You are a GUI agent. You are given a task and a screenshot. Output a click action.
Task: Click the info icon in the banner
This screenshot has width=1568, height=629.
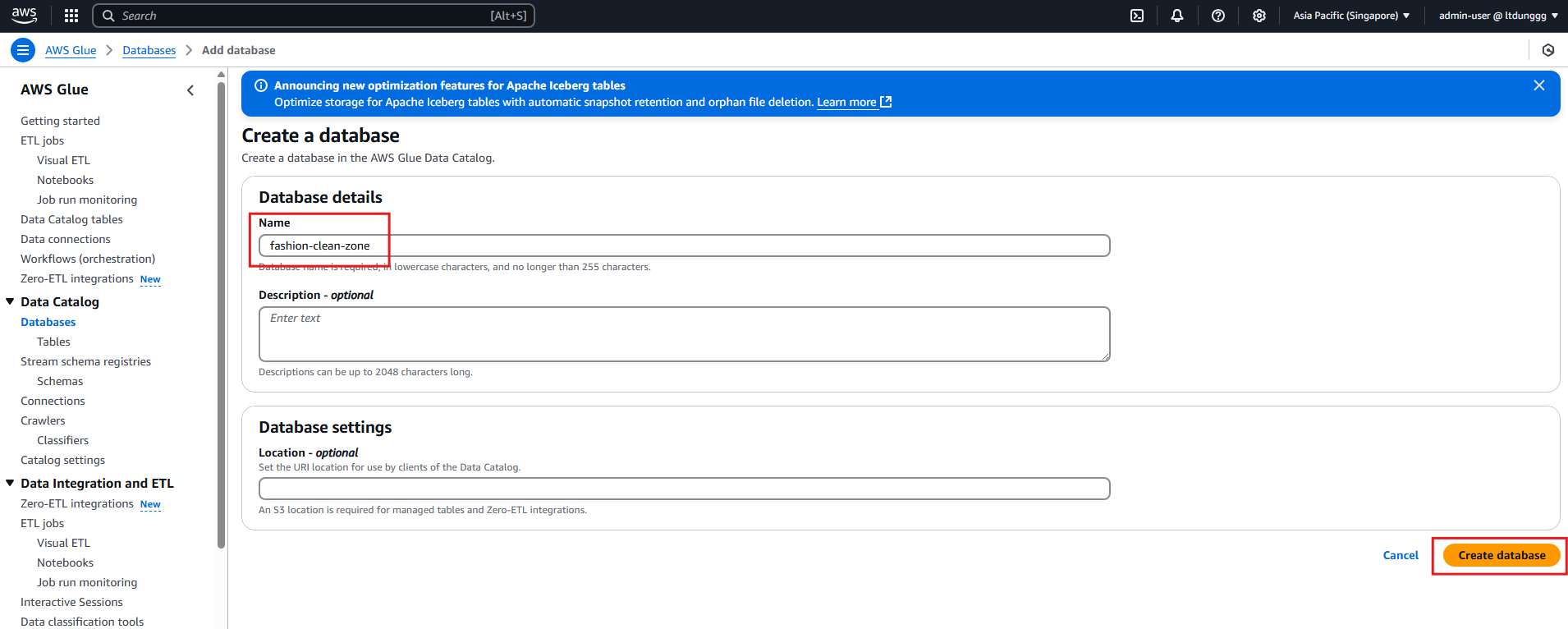click(x=261, y=85)
